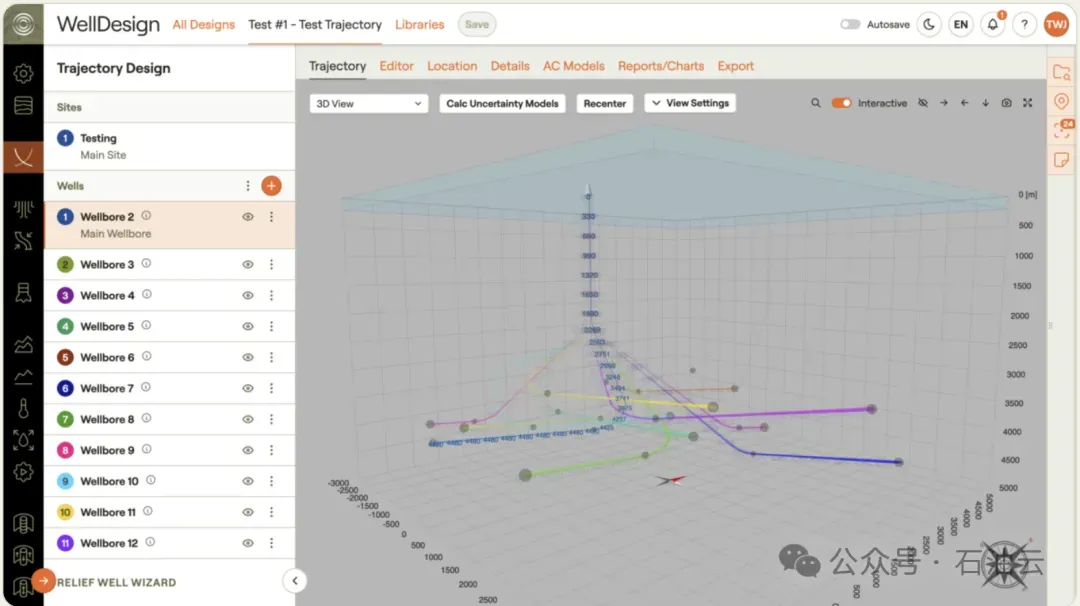Image resolution: width=1080 pixels, height=606 pixels.
Task: Open language selector EN
Action: click(x=961, y=24)
